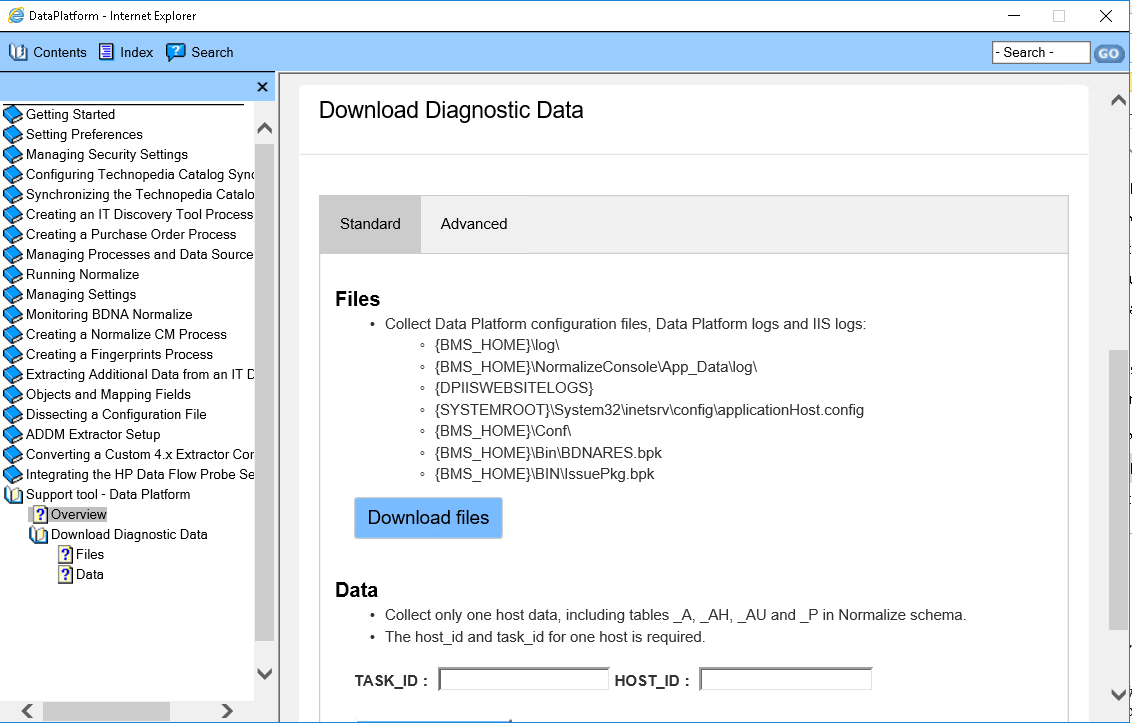Click book icon beside Monitoring BDNA Normalize
Image resolution: width=1132 pixels, height=723 pixels.
[x=13, y=314]
